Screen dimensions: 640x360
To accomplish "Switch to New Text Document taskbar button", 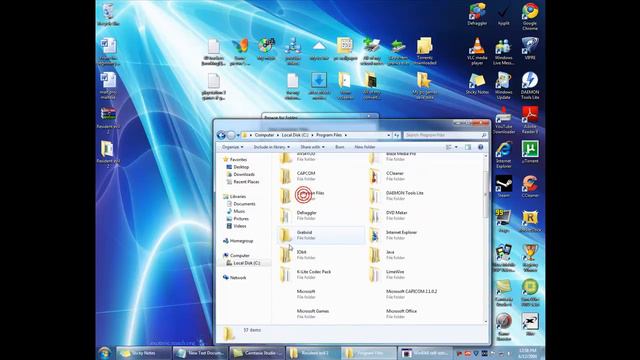I will tap(200, 353).
